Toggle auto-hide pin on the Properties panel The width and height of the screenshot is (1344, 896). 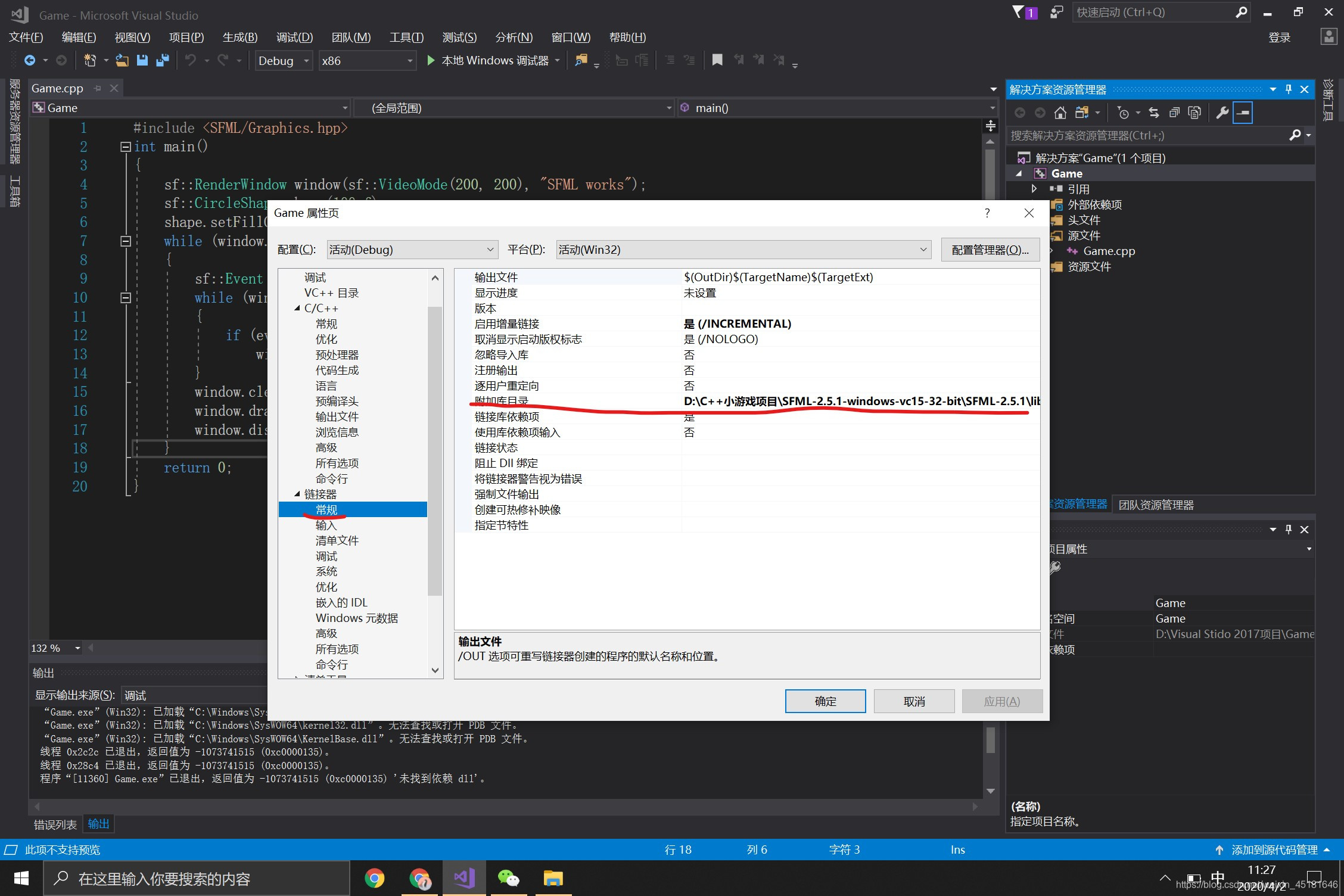coord(1289,530)
